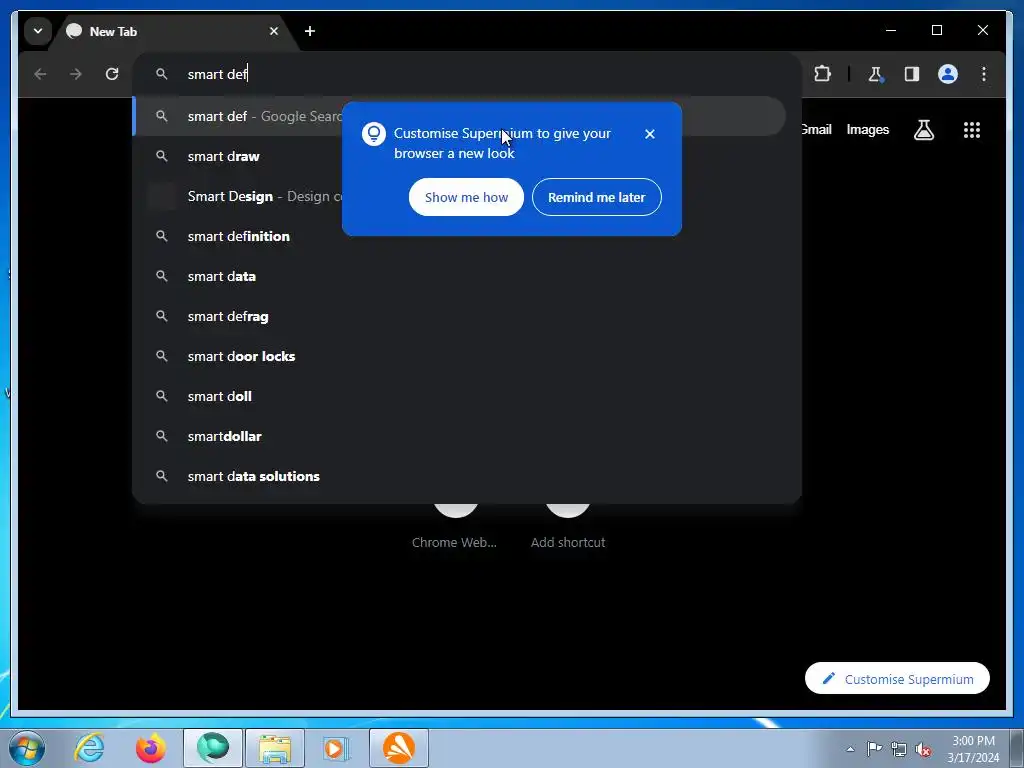Open the Action Center flag icon
This screenshot has width=1024, height=768.
tap(874, 749)
